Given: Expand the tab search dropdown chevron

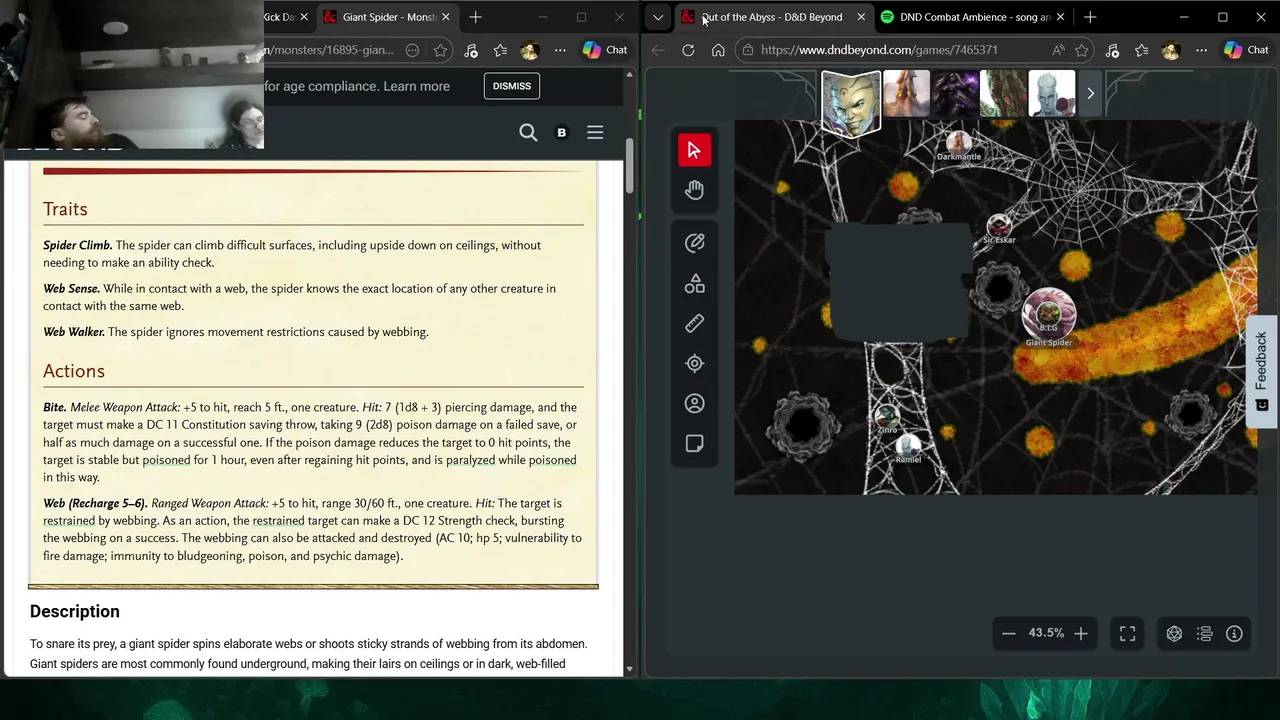Looking at the screenshot, I should click(x=658, y=17).
